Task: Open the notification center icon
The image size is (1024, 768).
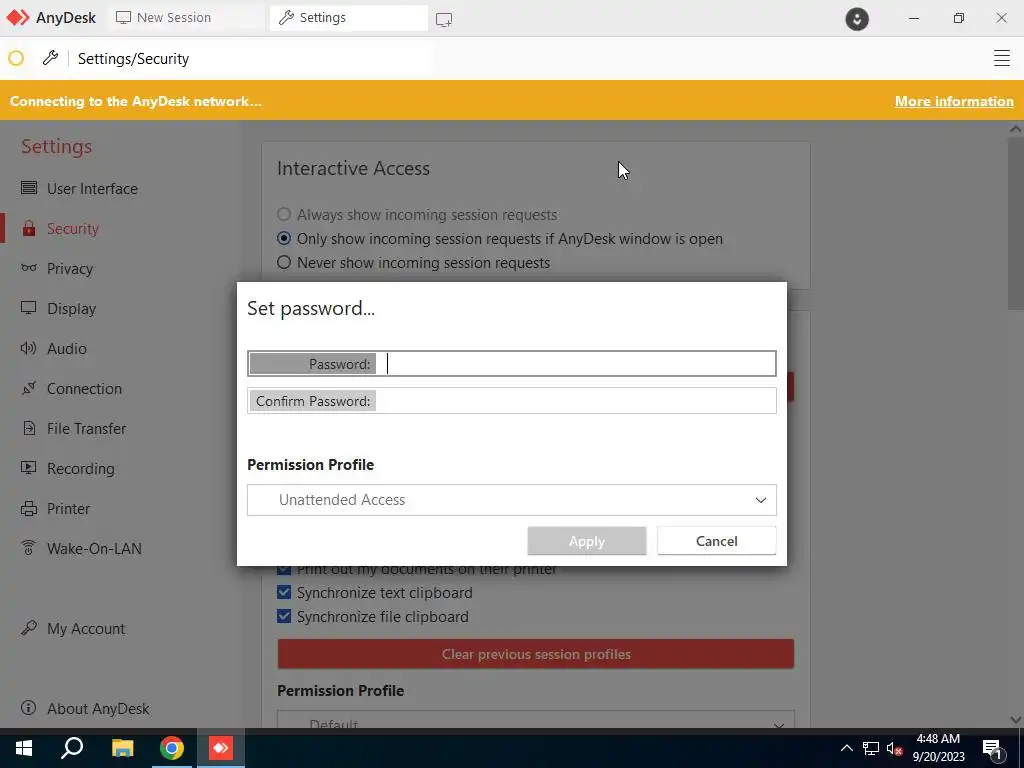Action: click(x=993, y=748)
